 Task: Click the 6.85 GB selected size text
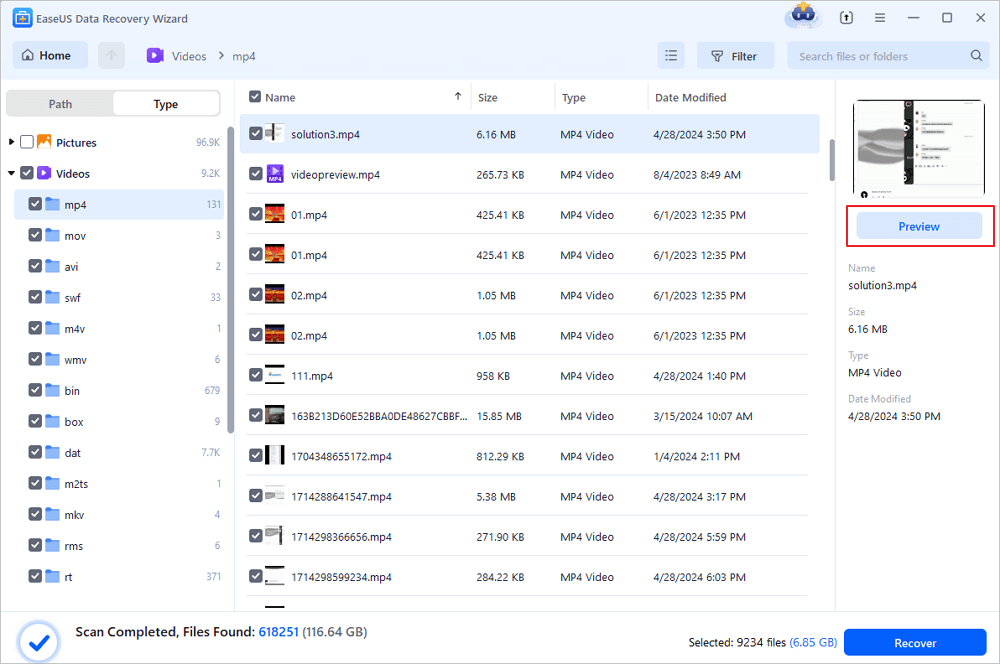point(813,642)
